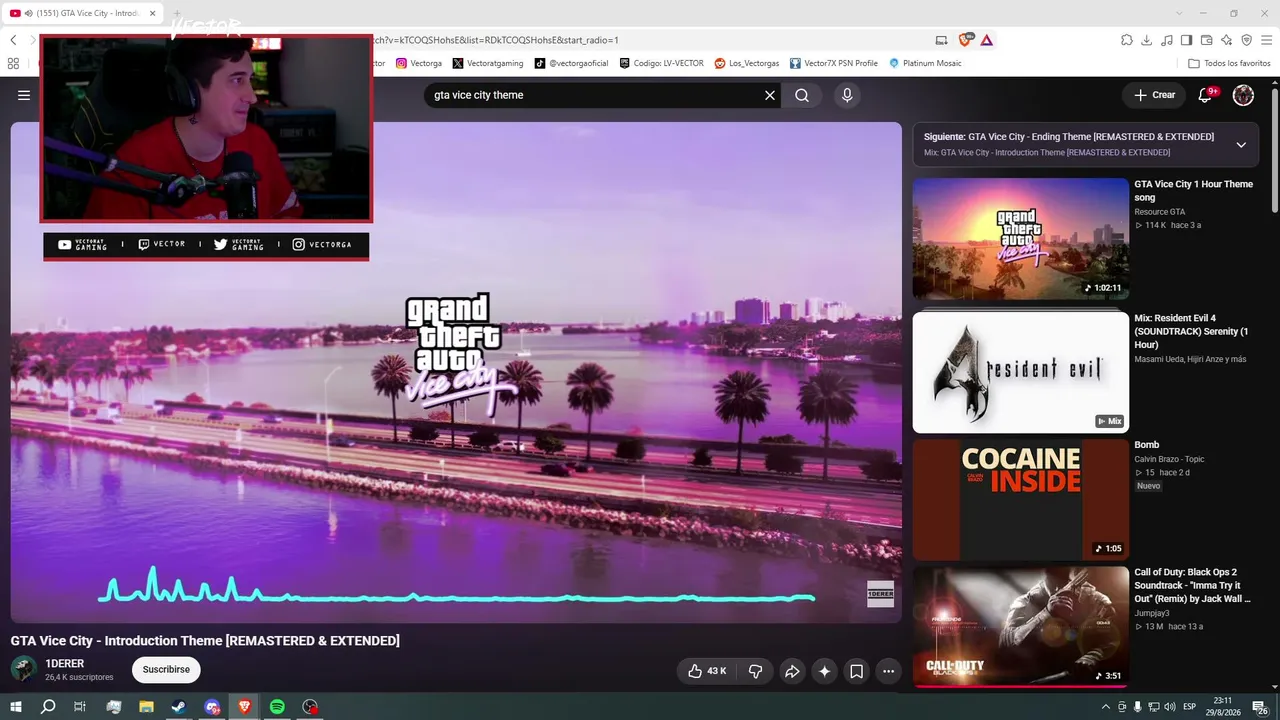Open the Codigo: LV-VECTOR bookmark

(661, 63)
